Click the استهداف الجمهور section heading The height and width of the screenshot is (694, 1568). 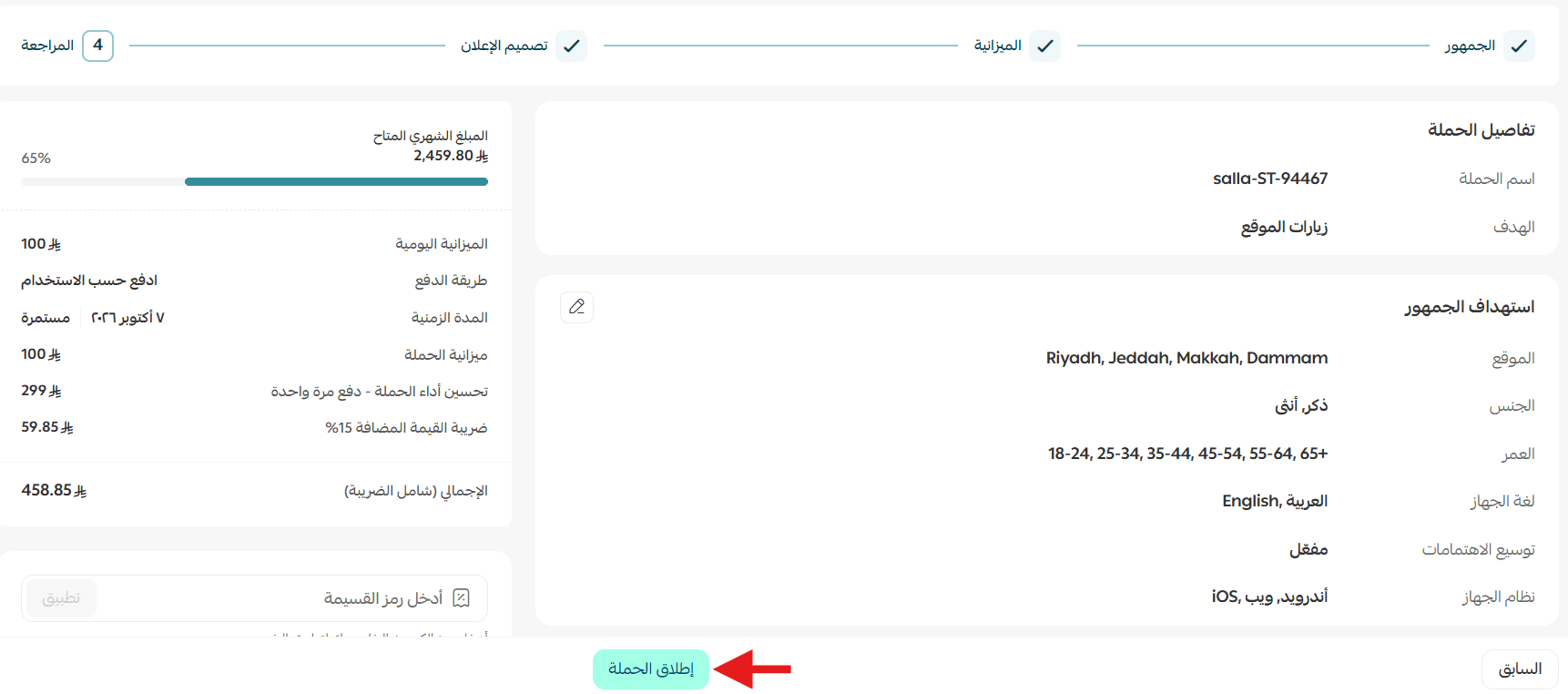(x=1470, y=307)
